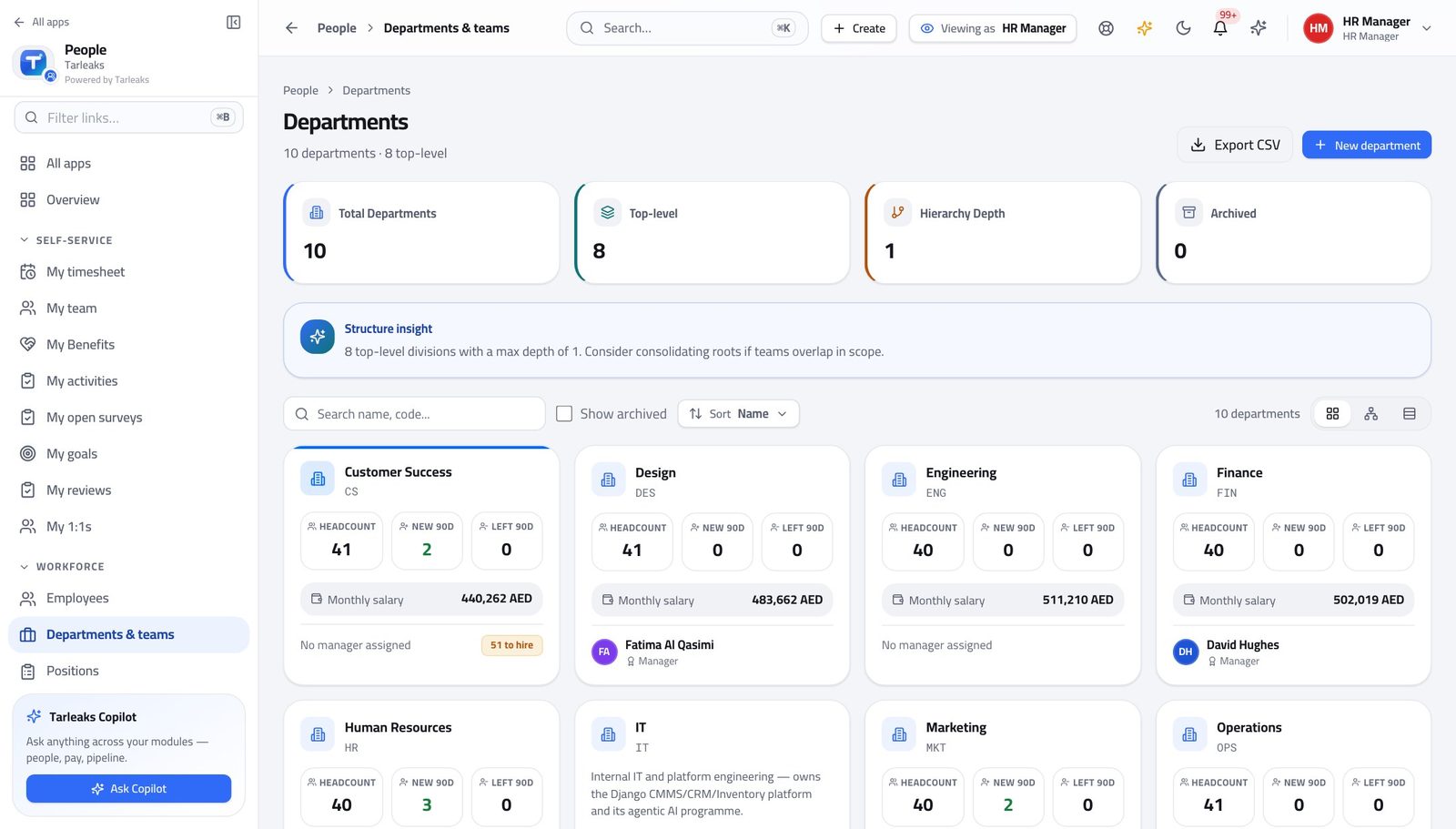The height and width of the screenshot is (829, 1456).
Task: Click the Archived box icon
Action: pyautogui.click(x=1188, y=213)
